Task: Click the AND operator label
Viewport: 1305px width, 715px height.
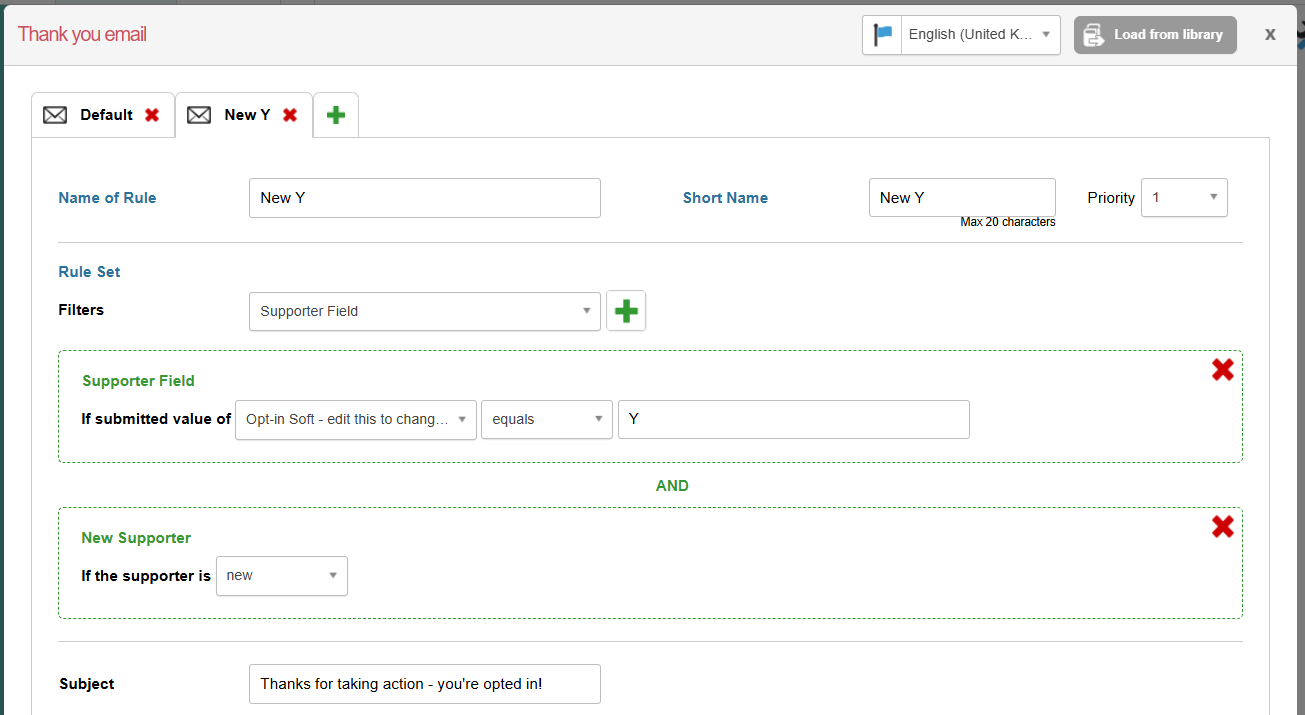Action: pyautogui.click(x=672, y=486)
